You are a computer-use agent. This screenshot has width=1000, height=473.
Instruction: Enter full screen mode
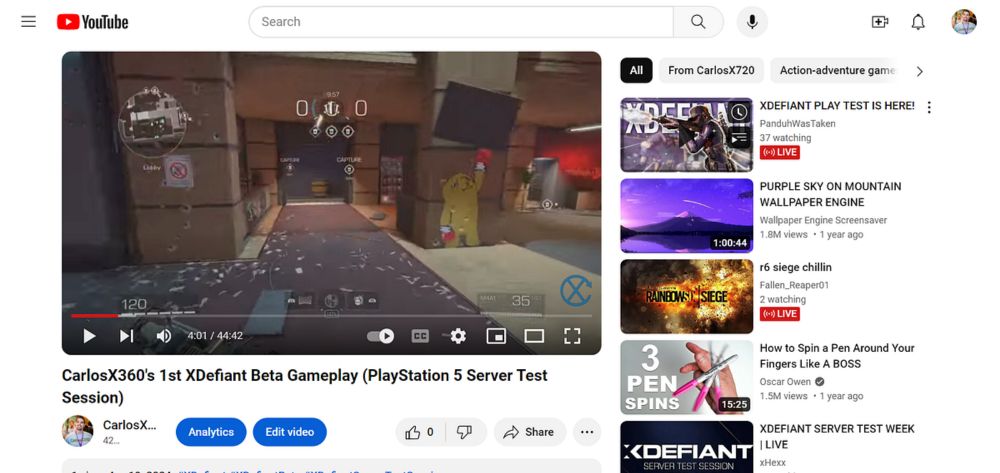click(x=572, y=336)
